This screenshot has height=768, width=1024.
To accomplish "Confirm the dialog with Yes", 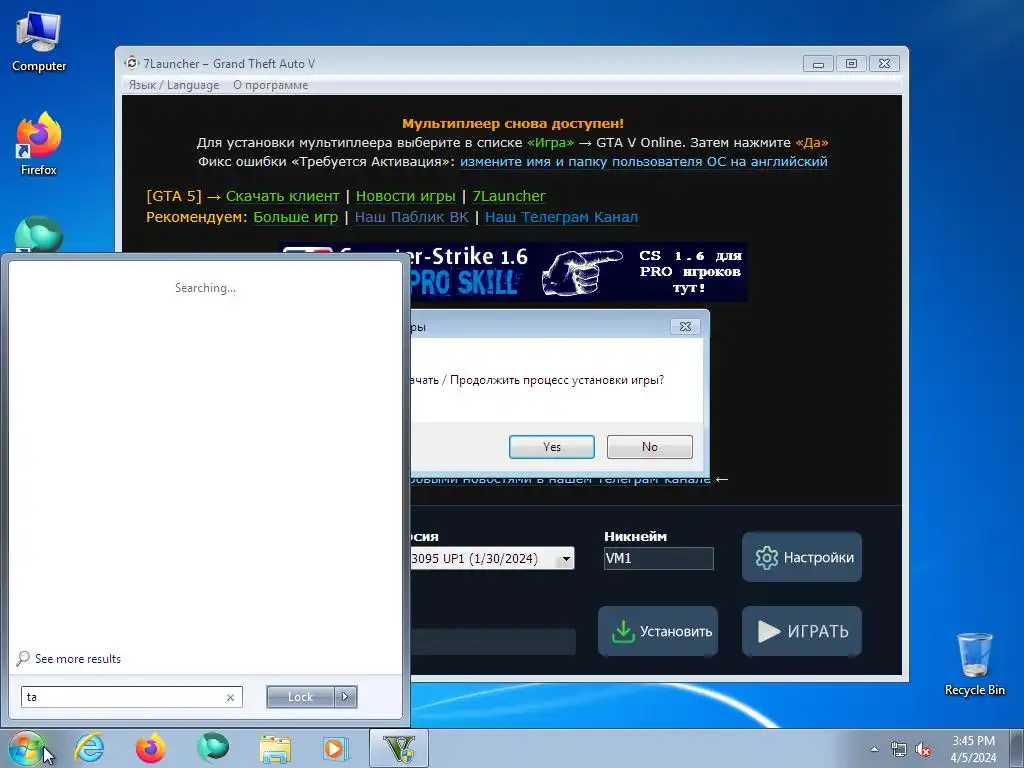I will [x=552, y=447].
